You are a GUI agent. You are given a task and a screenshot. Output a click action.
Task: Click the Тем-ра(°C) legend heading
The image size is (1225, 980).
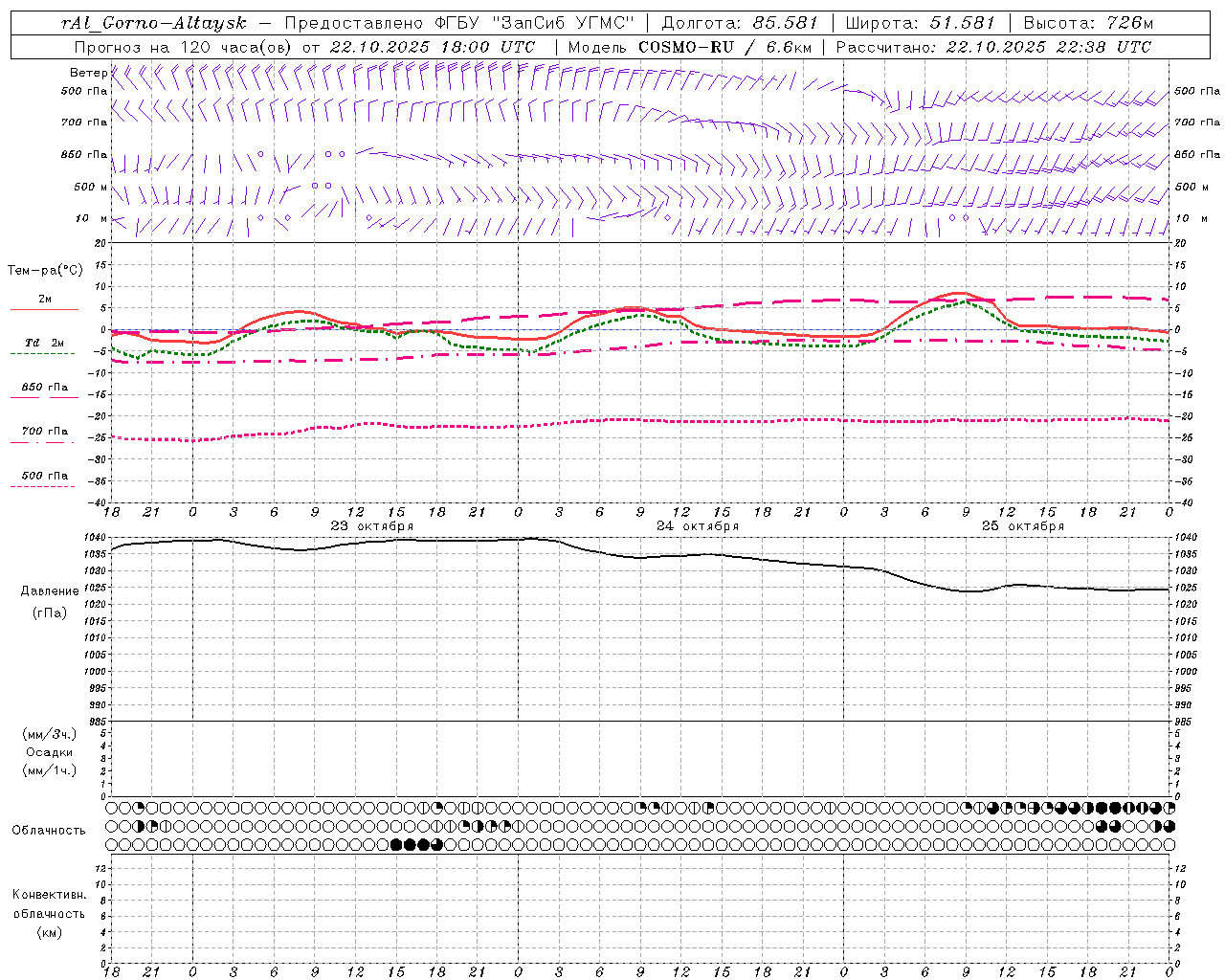pyautogui.click(x=45, y=271)
